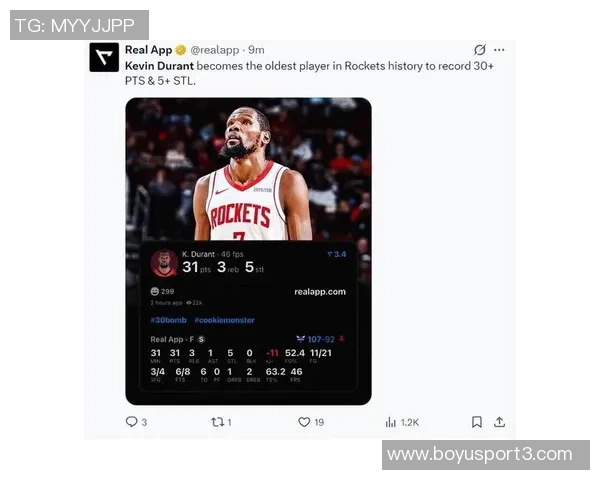The image size is (600, 480).
Task: View post analytics bar chart icon
Action: tap(390, 422)
